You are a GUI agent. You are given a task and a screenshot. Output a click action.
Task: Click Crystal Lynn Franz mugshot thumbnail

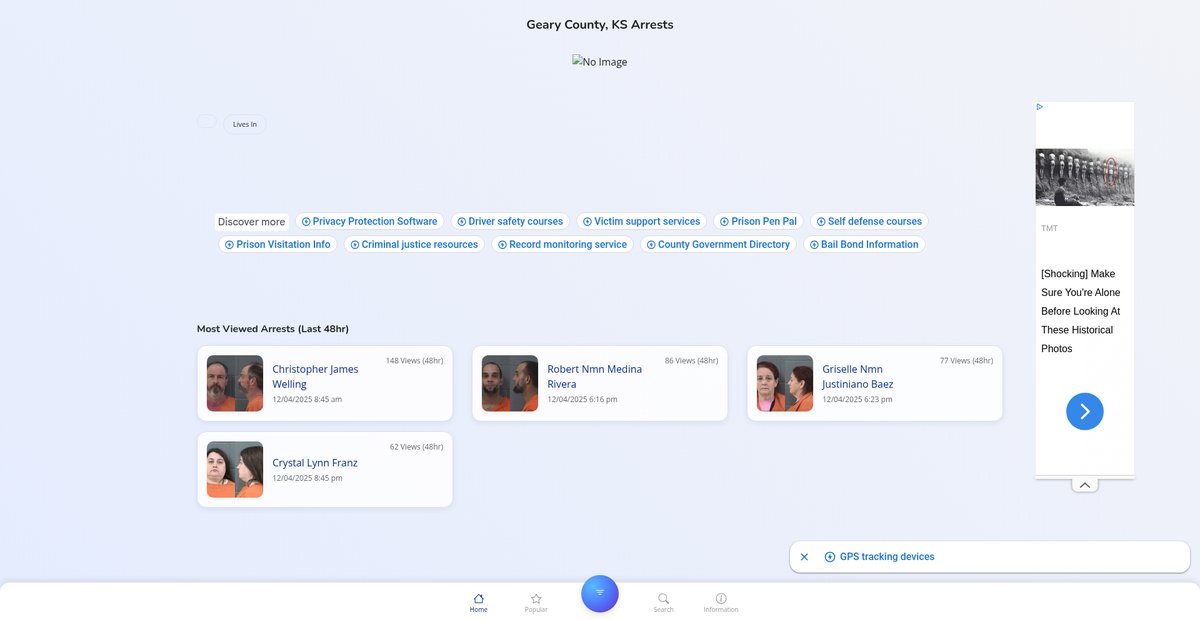pos(235,470)
